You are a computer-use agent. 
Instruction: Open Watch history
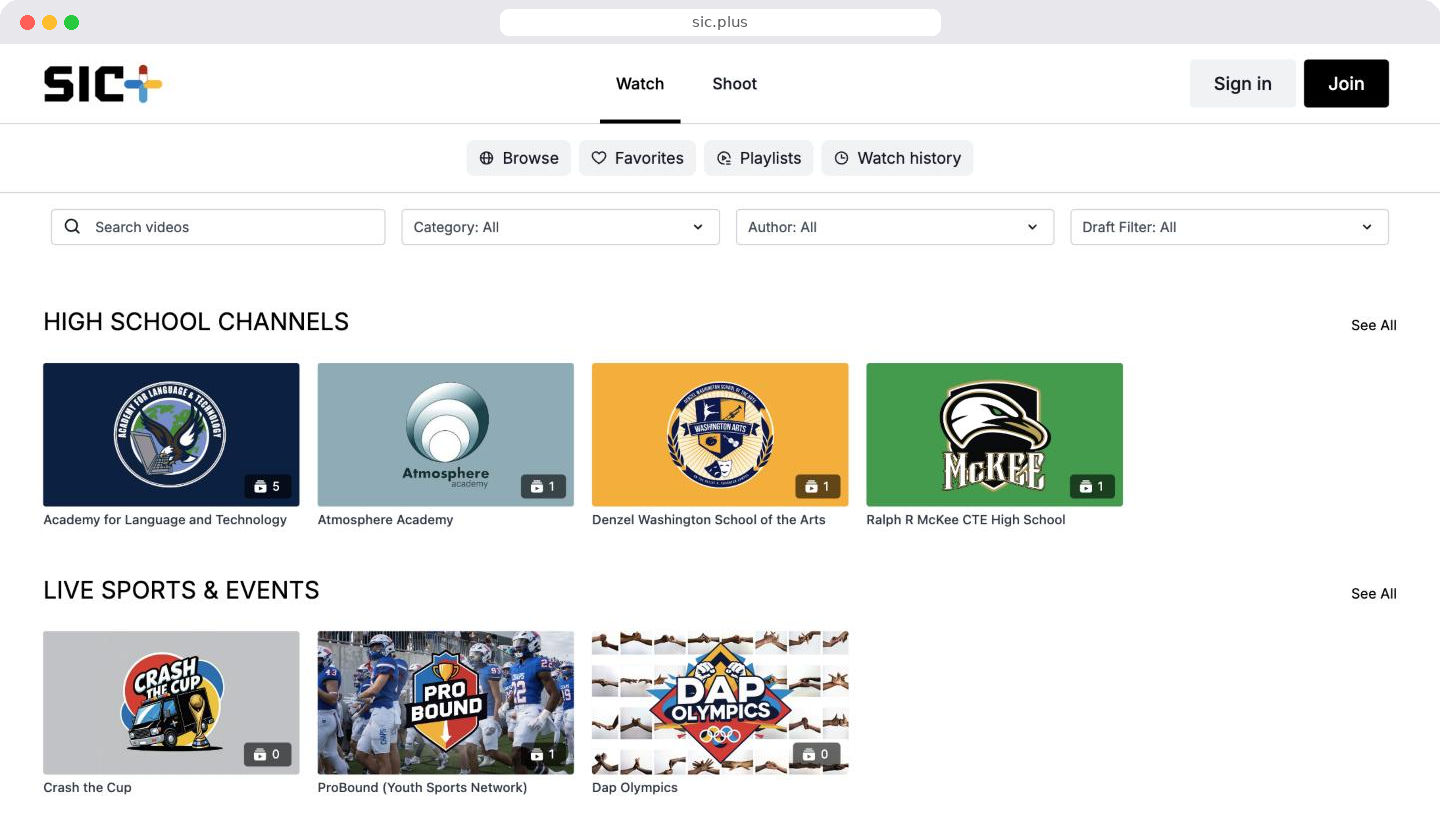897,158
